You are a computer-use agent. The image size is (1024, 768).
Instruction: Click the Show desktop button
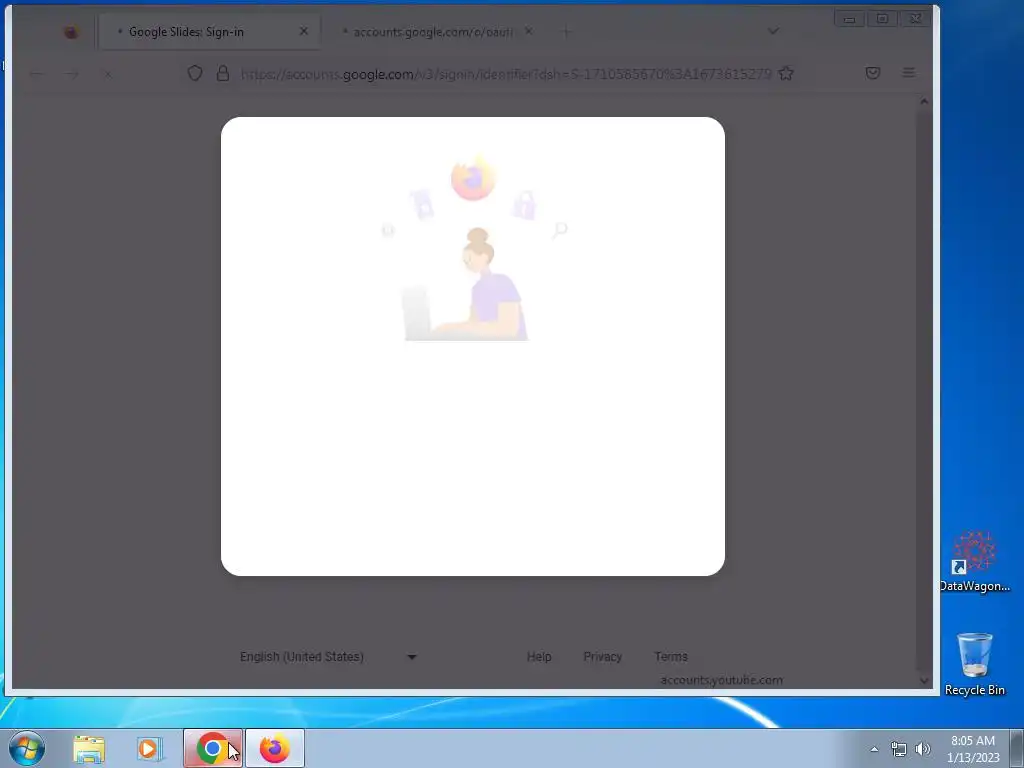coord(1017,748)
